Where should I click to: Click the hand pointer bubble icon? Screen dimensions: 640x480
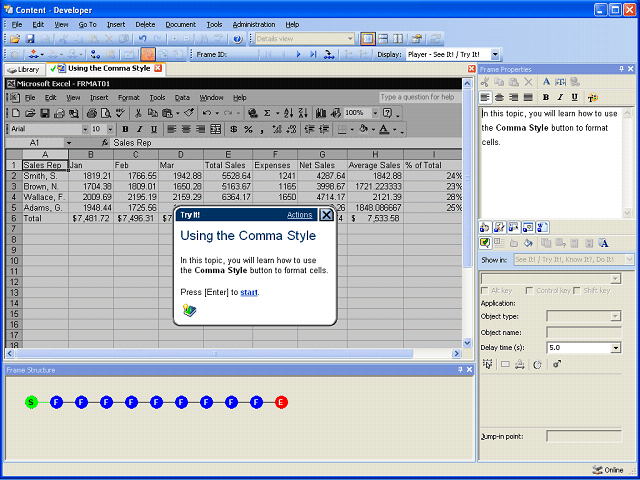pyautogui.click(x=485, y=227)
